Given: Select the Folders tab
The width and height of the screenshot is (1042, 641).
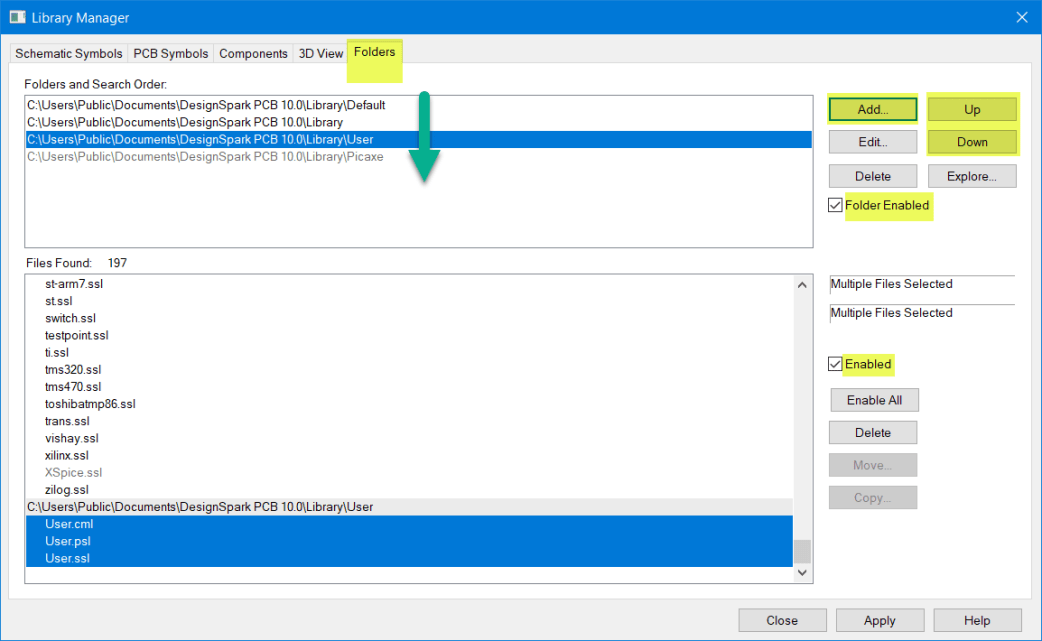Looking at the screenshot, I should click(374, 52).
